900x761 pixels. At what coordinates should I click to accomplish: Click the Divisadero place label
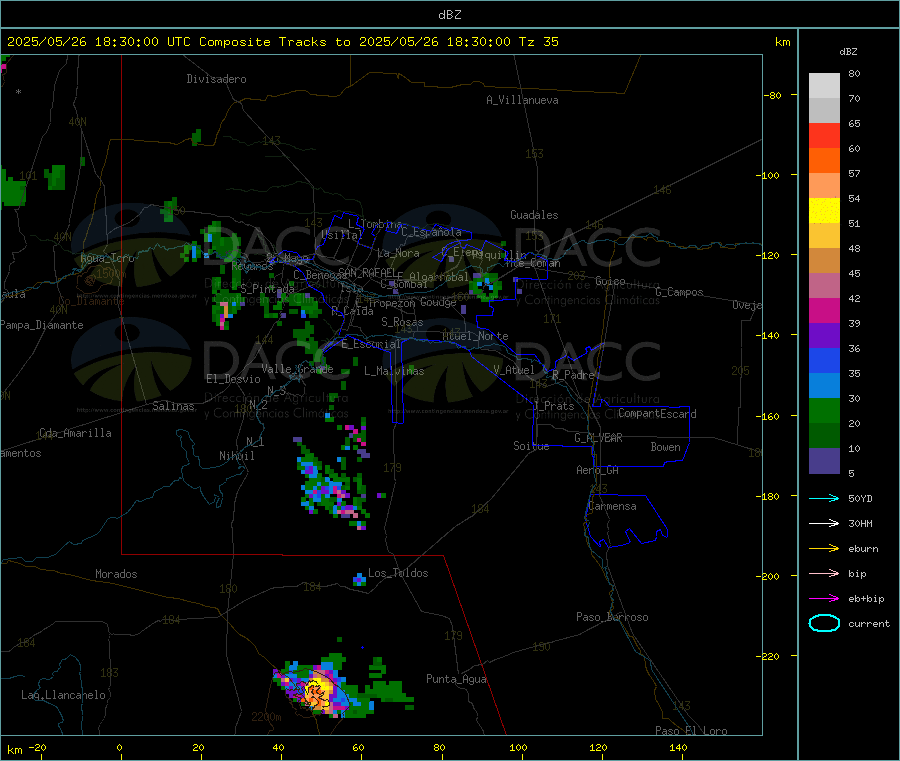click(x=216, y=79)
